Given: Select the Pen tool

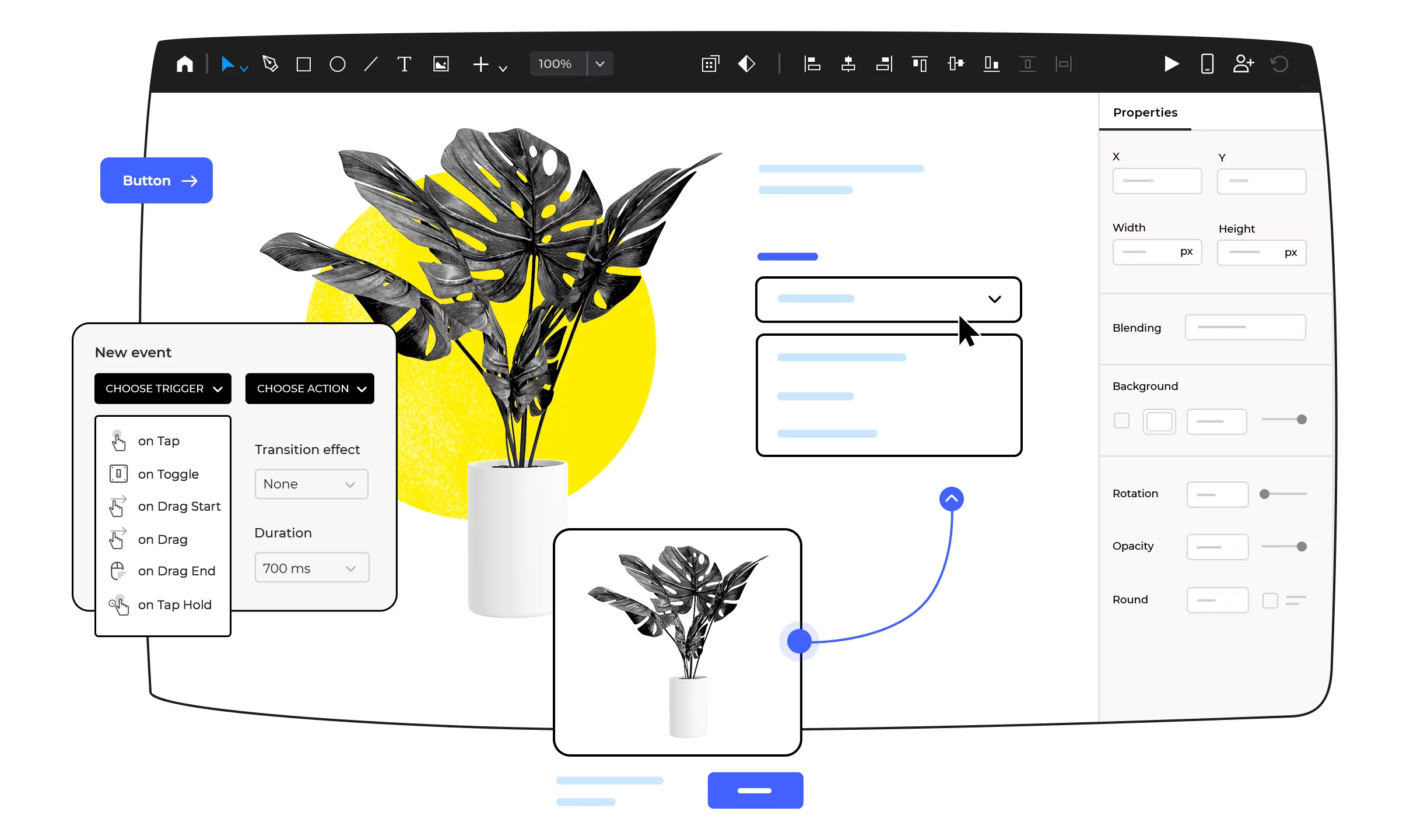Looking at the screenshot, I should 270,64.
